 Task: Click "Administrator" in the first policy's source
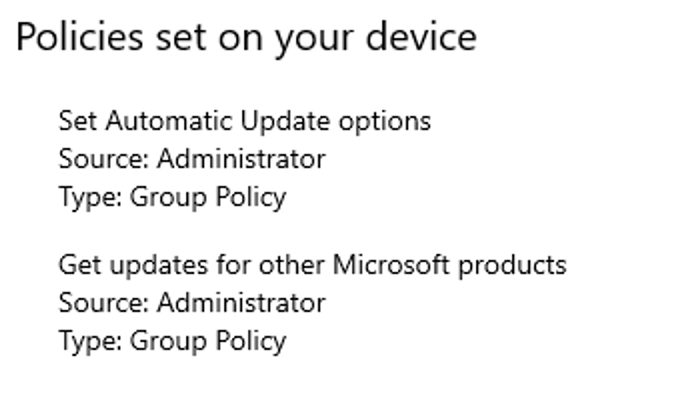click(x=241, y=159)
